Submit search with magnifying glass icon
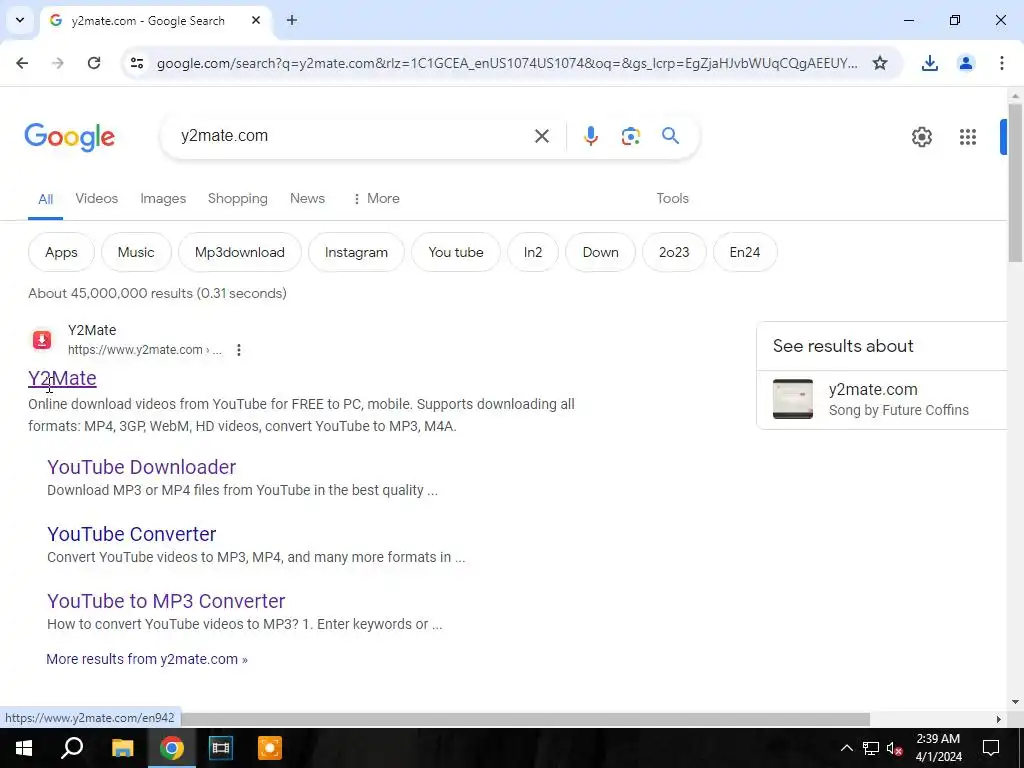The image size is (1024, 768). pos(670,136)
